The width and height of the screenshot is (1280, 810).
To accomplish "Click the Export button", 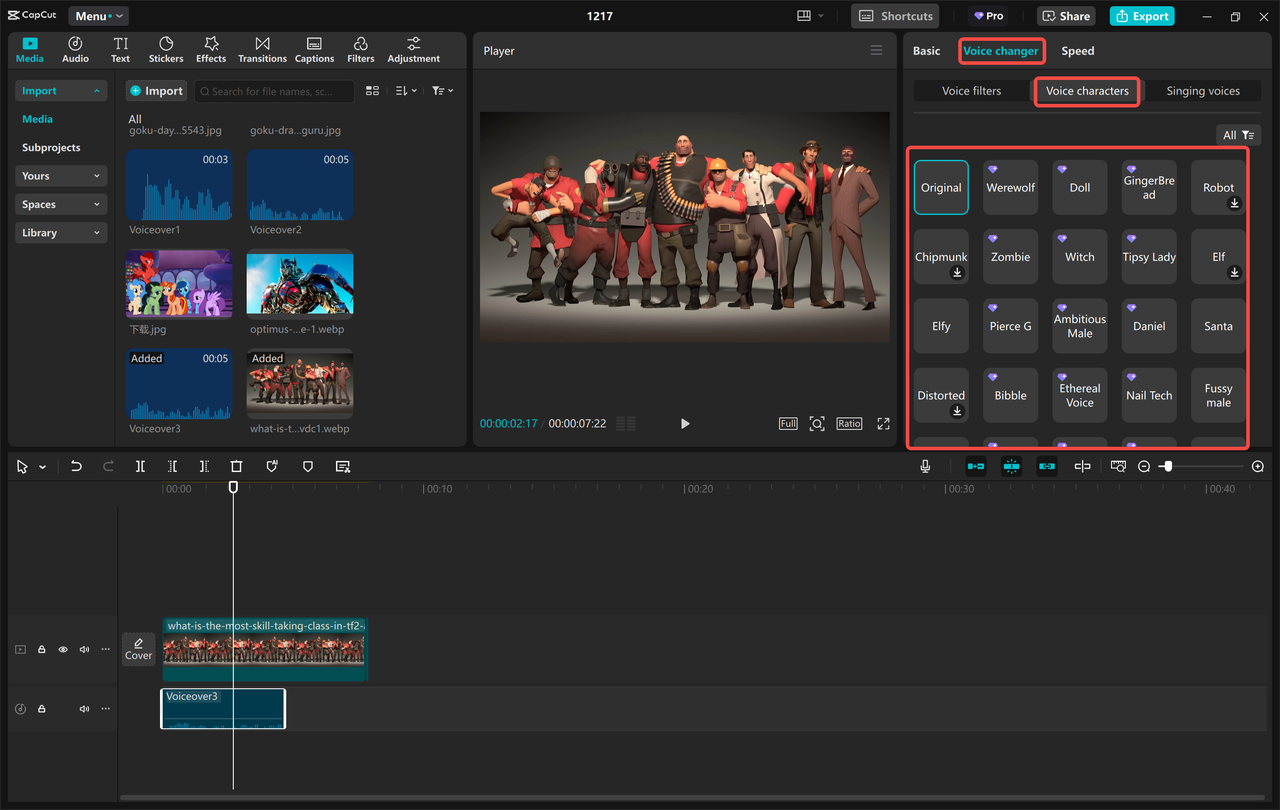I will coord(1141,16).
